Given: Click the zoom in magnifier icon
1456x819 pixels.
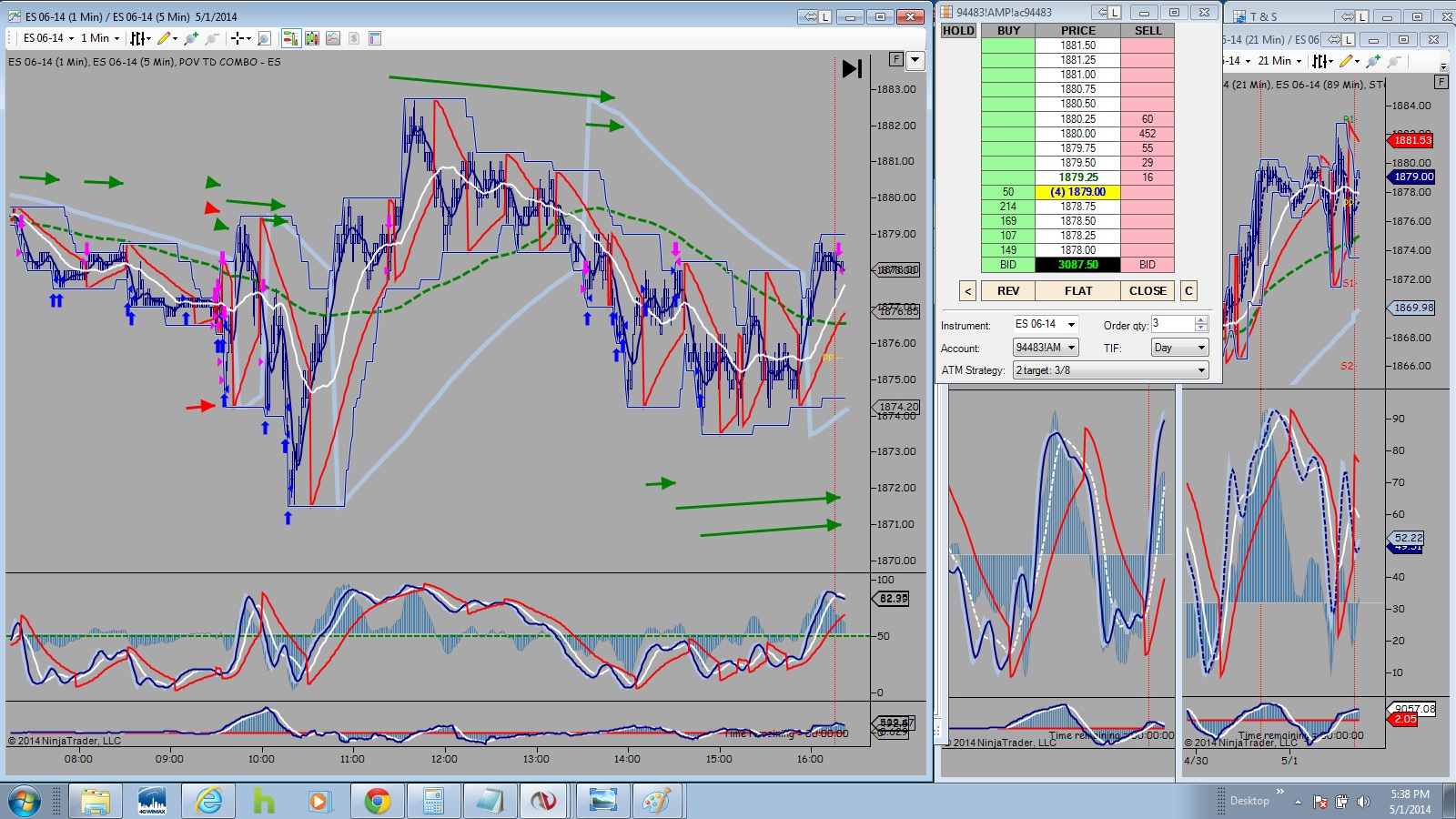Looking at the screenshot, I should click(191, 38).
